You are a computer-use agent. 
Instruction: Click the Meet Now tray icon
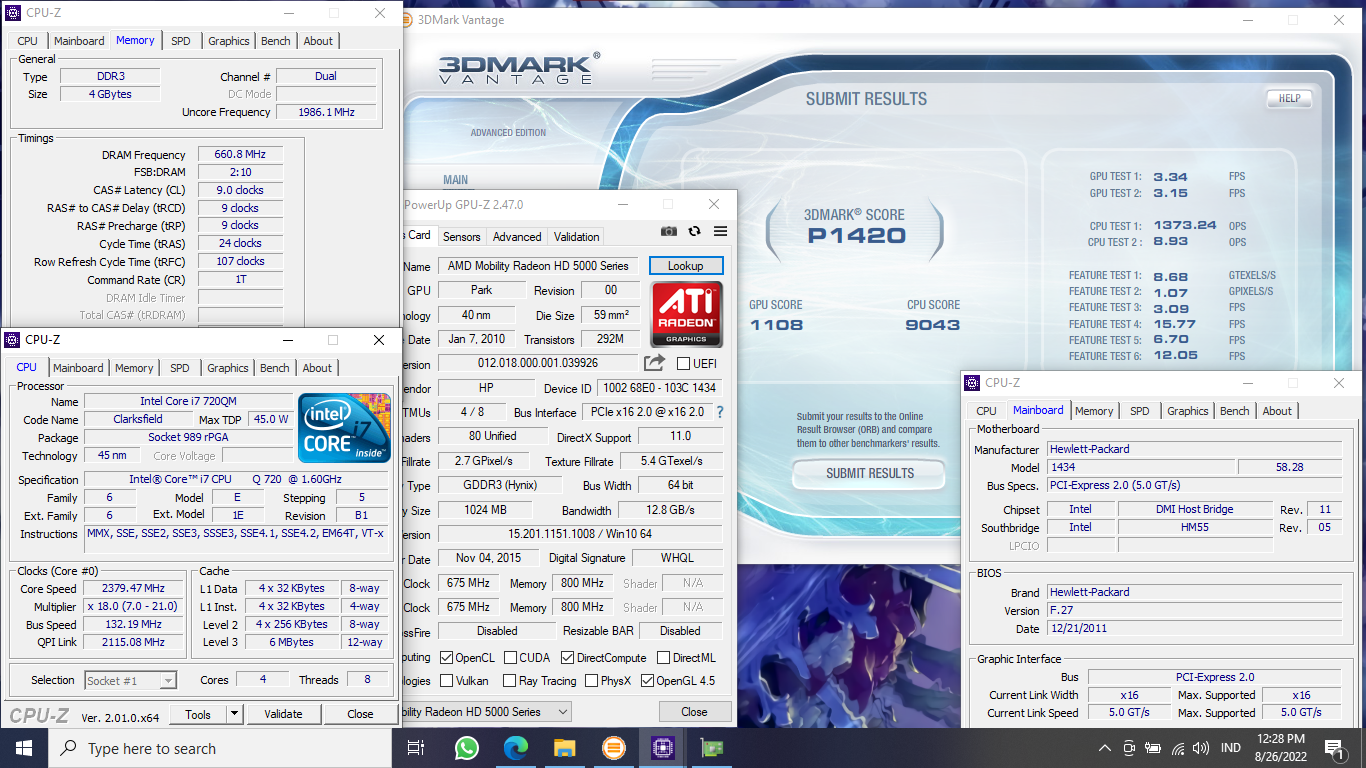point(1129,748)
